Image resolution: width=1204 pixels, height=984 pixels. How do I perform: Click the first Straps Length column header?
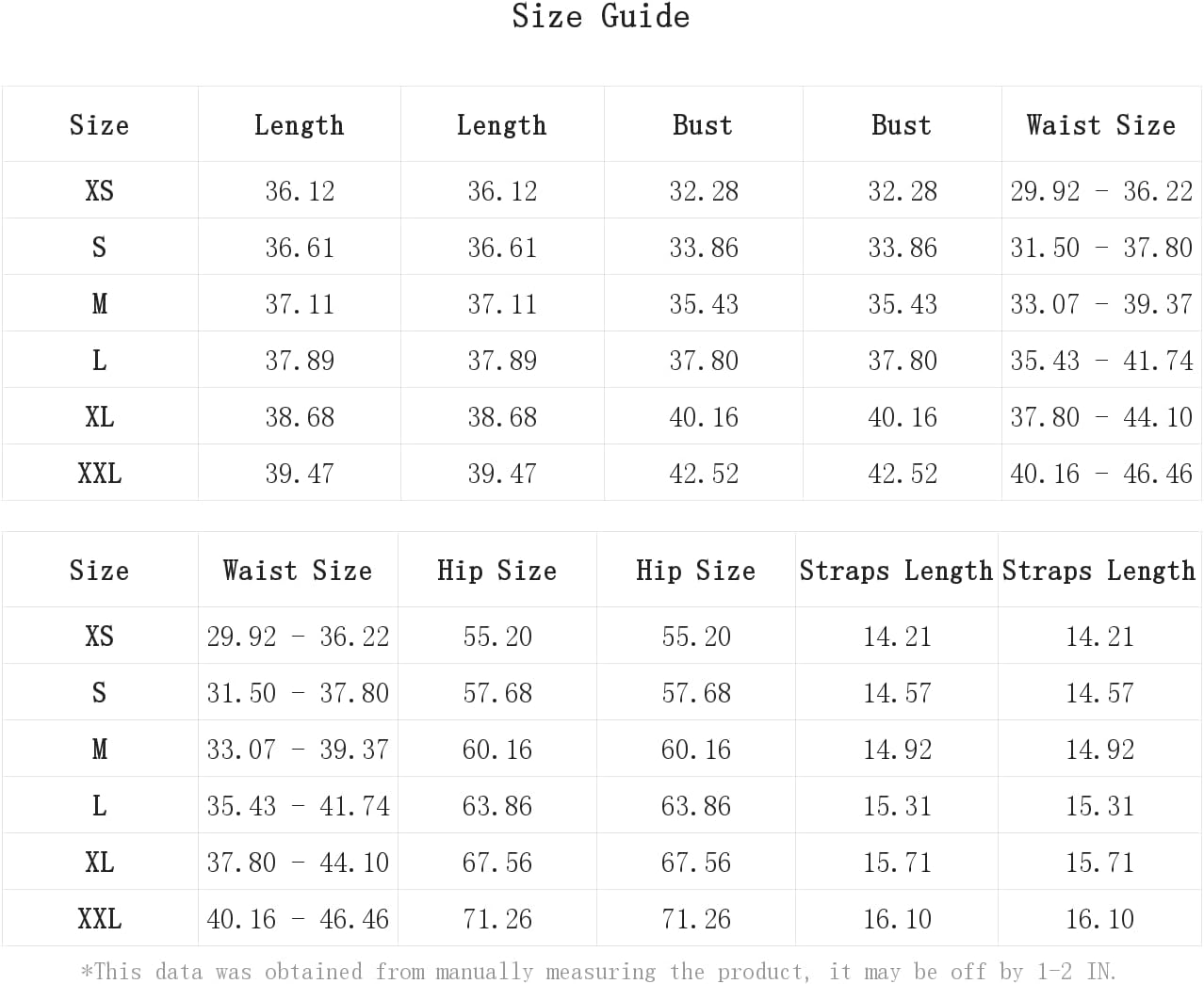[896, 571]
